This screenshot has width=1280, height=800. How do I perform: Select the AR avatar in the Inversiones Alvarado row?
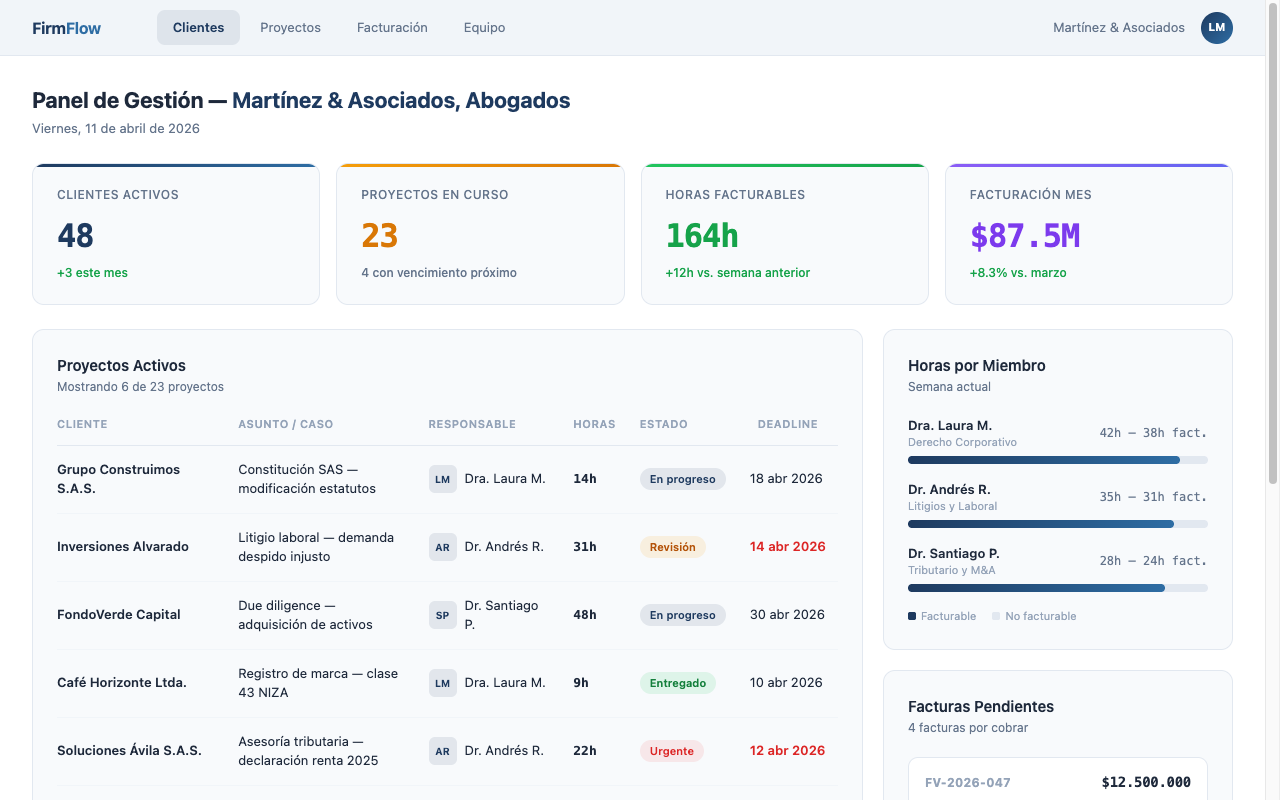[442, 546]
